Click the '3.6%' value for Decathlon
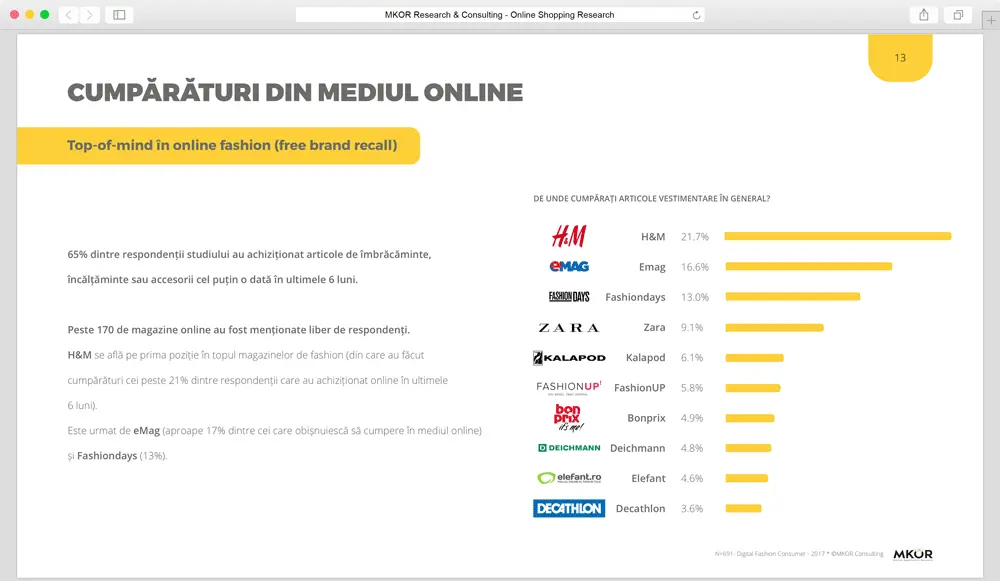Viewport: 1000px width, 581px height. [691, 508]
